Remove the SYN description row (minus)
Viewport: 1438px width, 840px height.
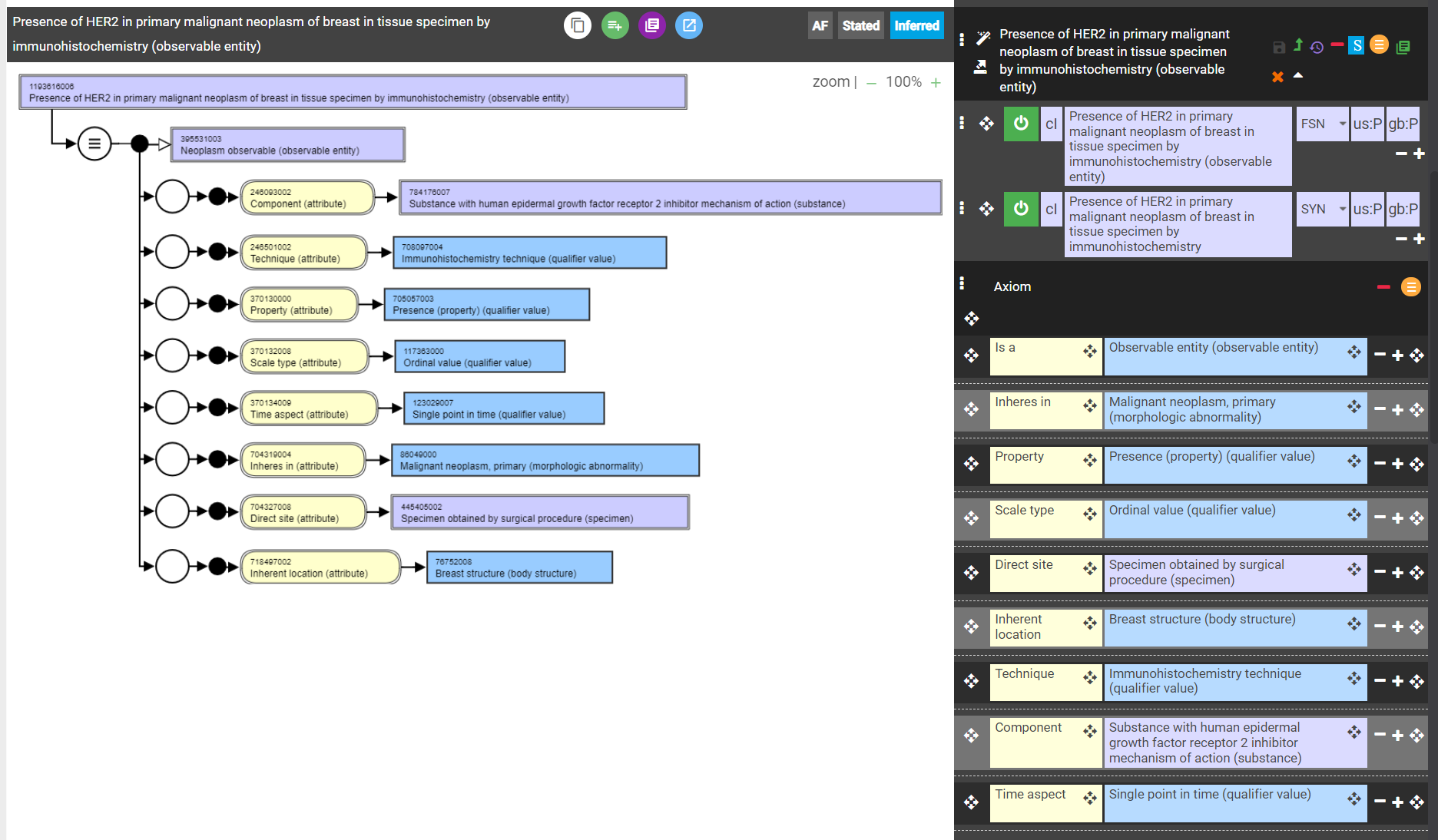click(x=1401, y=239)
